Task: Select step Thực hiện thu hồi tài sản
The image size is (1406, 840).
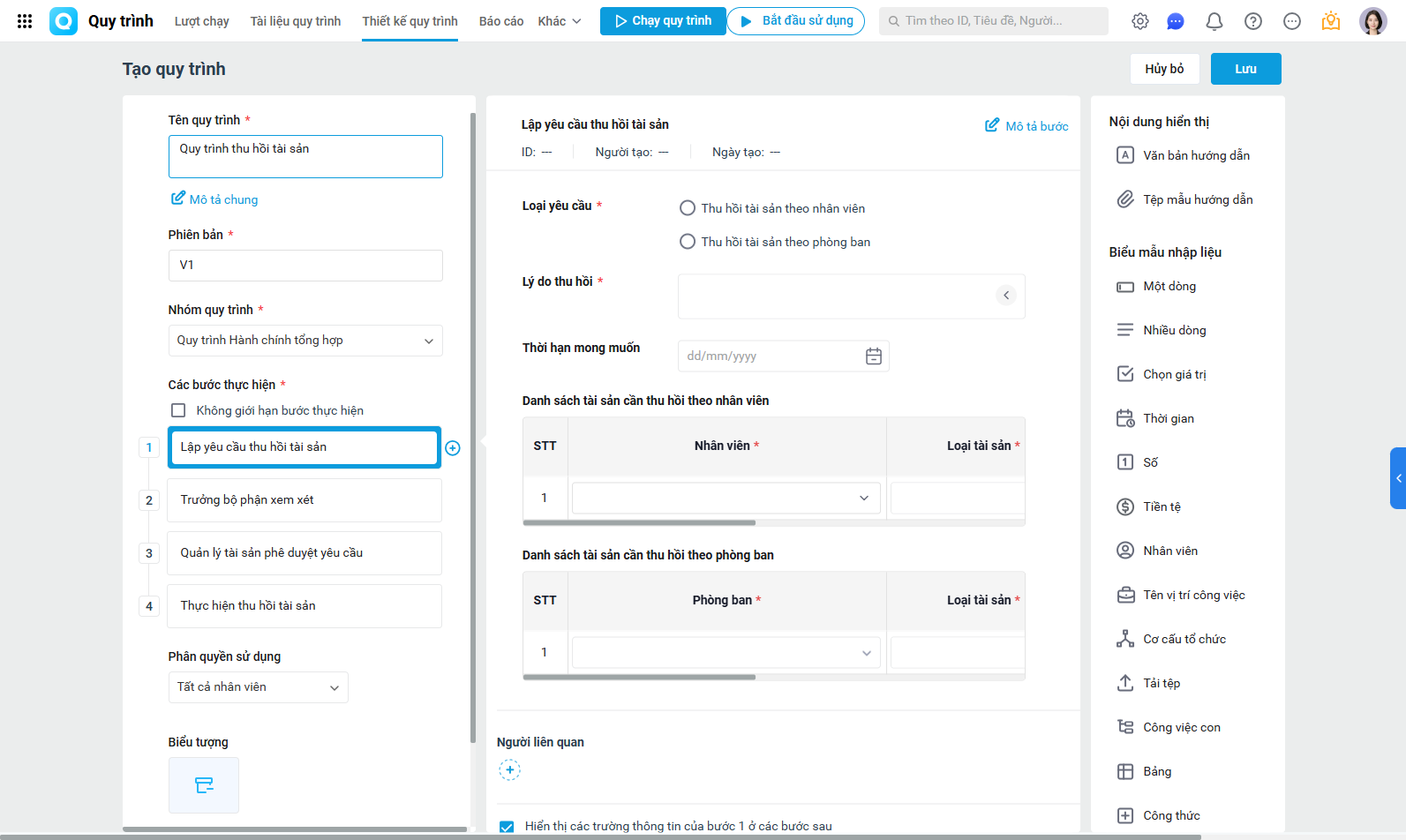Action: pyautogui.click(x=305, y=606)
